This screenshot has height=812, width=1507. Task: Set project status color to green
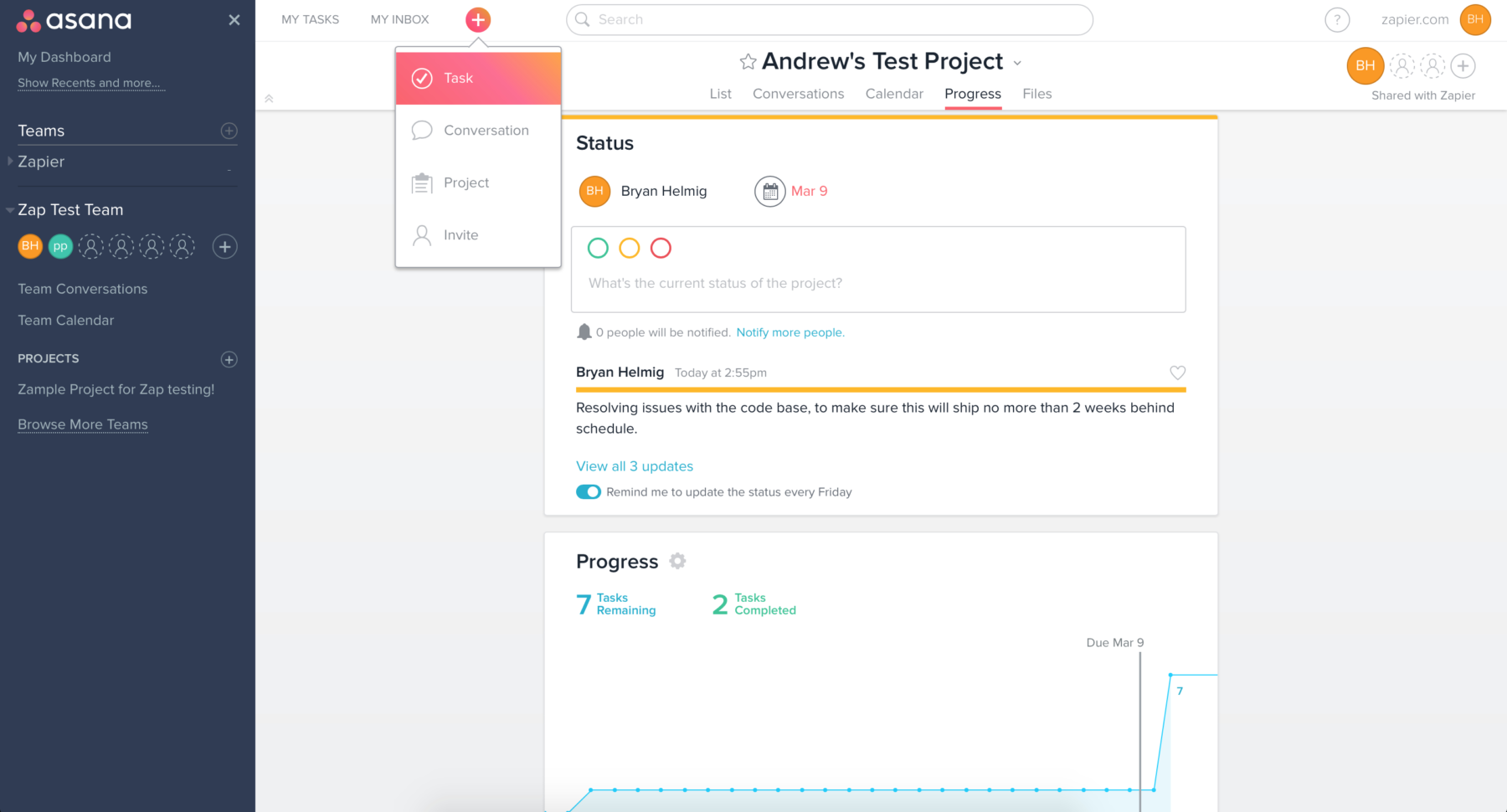(598, 248)
